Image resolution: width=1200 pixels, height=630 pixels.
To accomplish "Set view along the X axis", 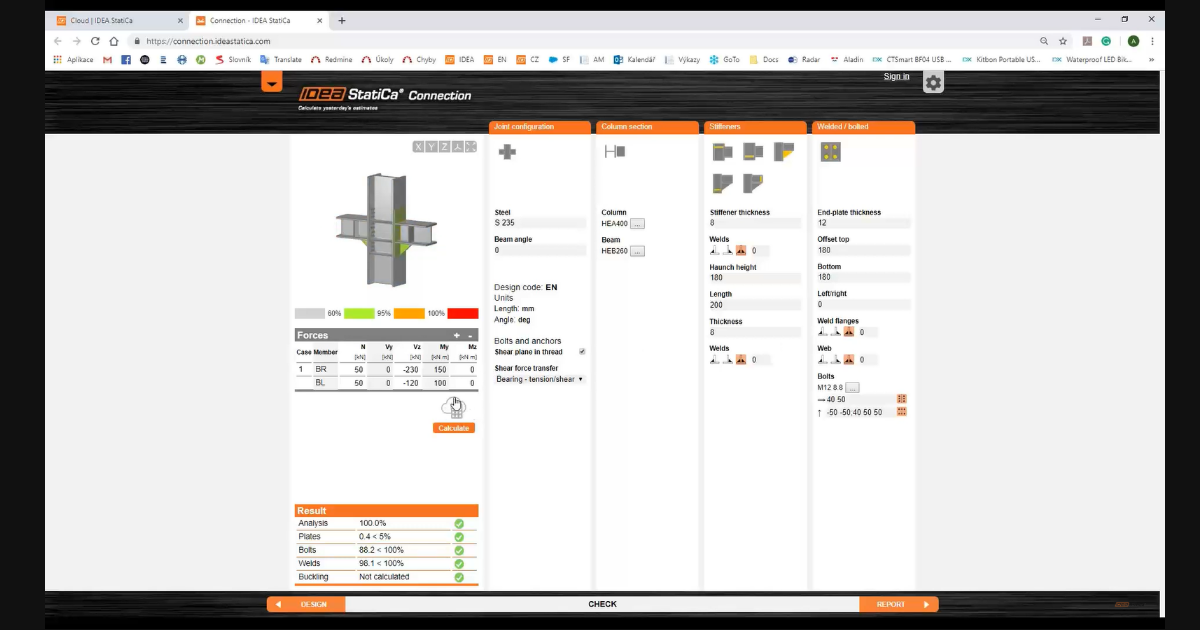I will 419,147.
